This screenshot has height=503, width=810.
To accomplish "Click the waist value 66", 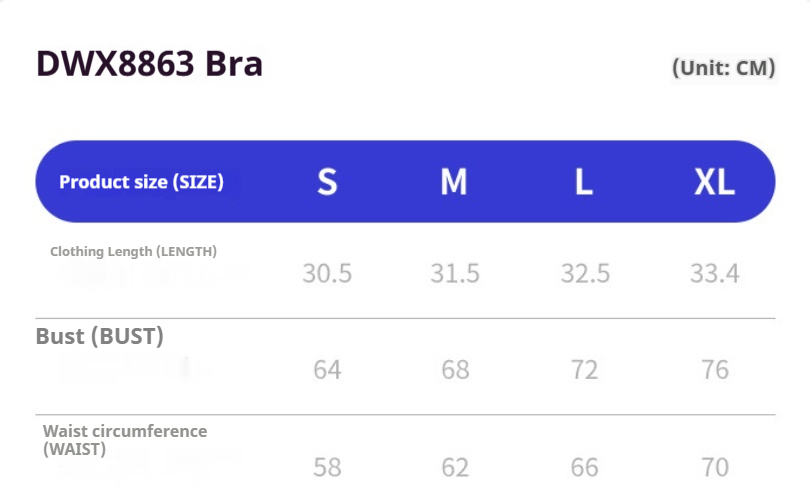I will point(585,467).
